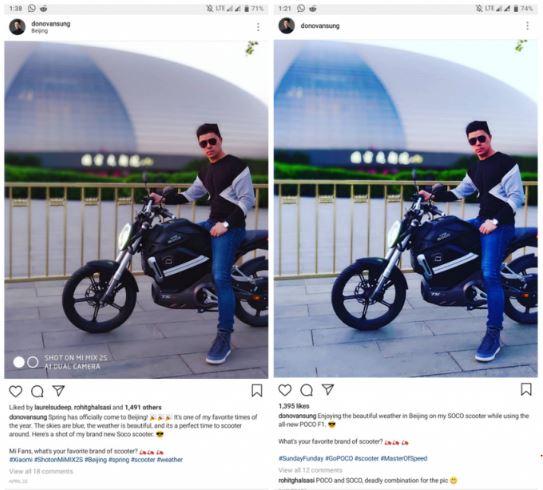543x490 pixels.
Task: Open 1,491 others likes list
Action: (x=143, y=407)
